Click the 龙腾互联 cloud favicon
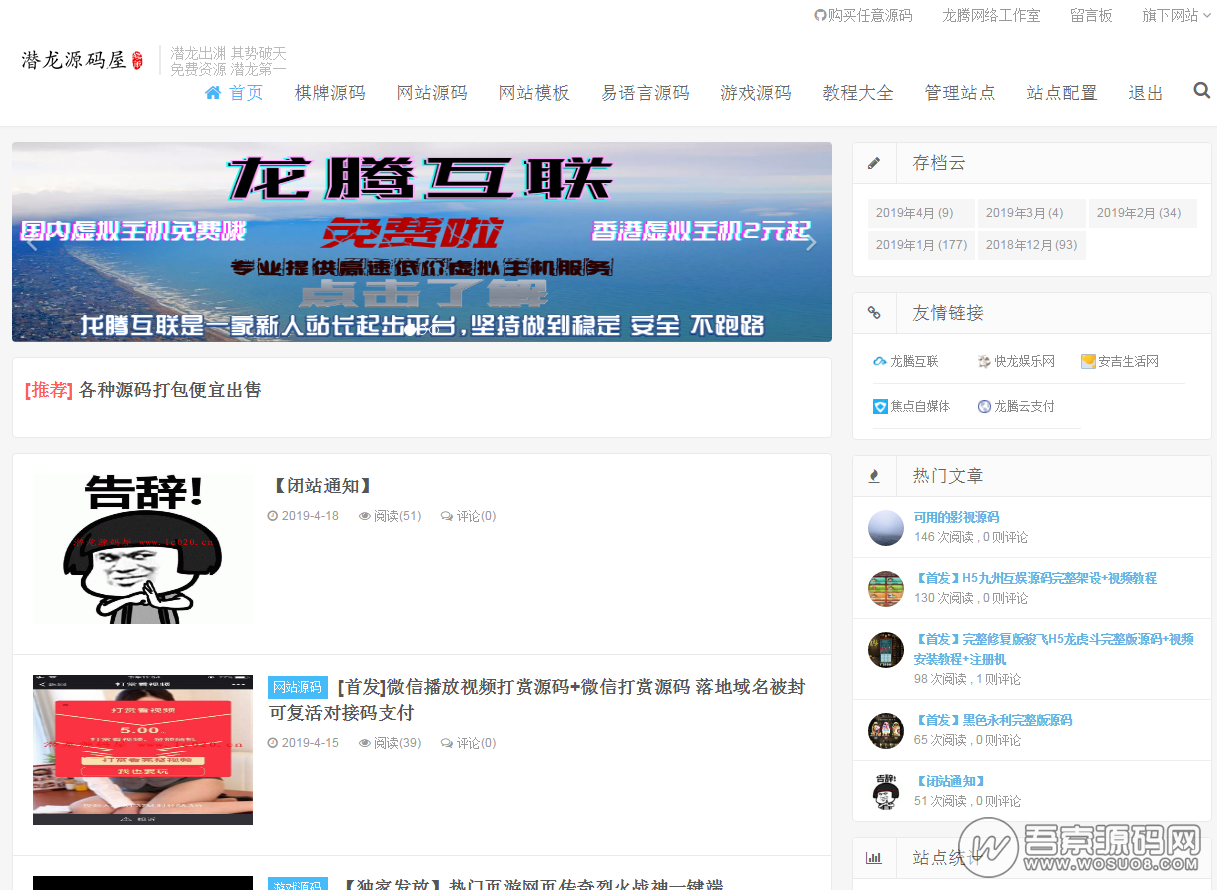 (x=880, y=362)
